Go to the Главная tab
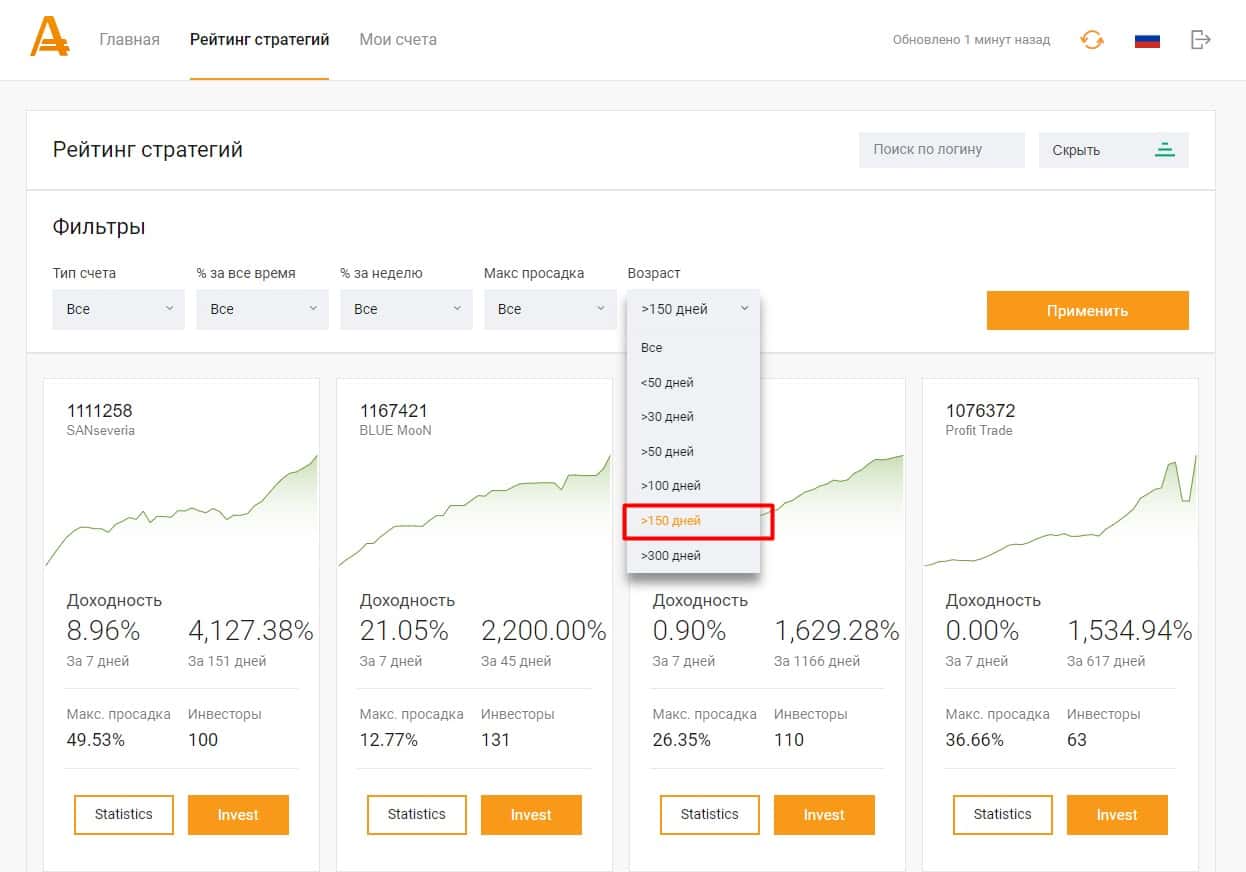Screen dimensions: 1246x872 click(129, 40)
